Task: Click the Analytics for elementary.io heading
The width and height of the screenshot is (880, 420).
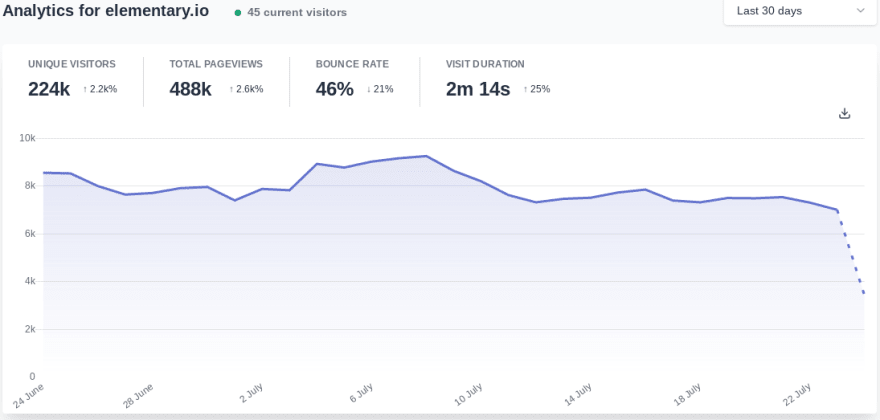Action: (x=106, y=11)
